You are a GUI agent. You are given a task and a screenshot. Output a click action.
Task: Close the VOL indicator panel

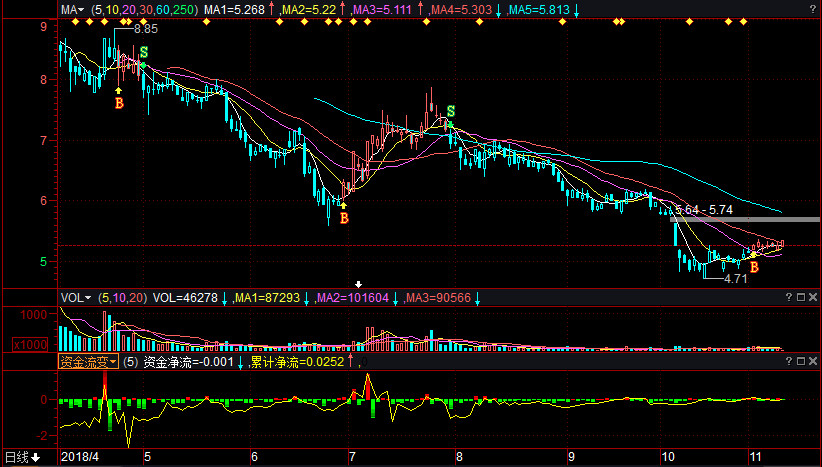[x=813, y=298]
